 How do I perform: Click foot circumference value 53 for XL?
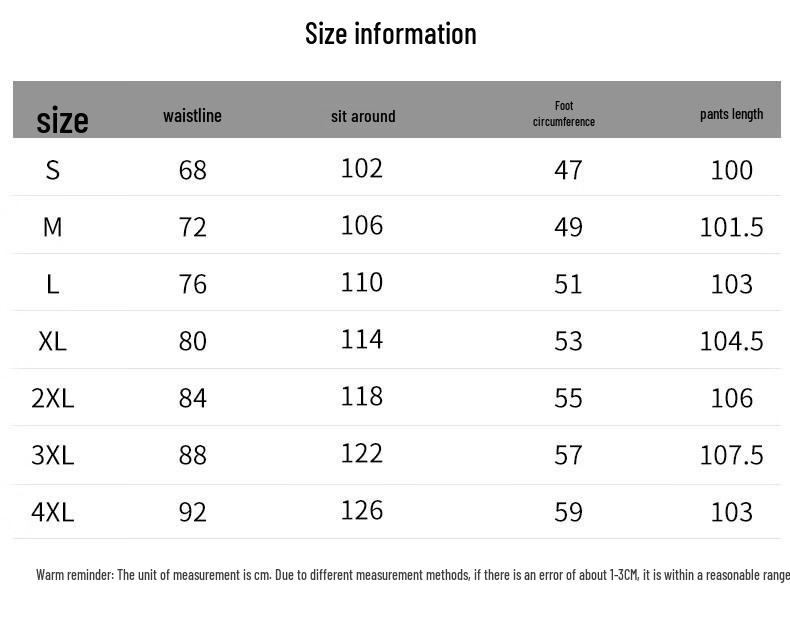pos(568,341)
